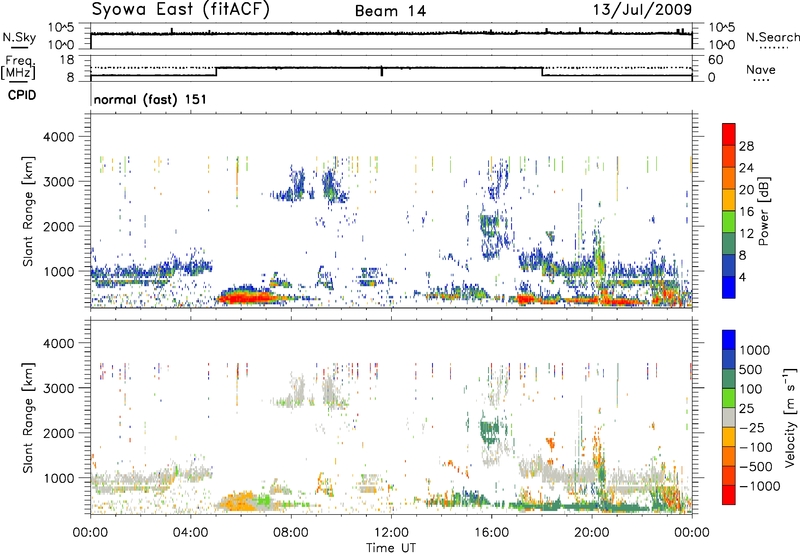The height and width of the screenshot is (554, 800).
Task: Select the 'N.Sky' legend label
Action: click(19, 37)
